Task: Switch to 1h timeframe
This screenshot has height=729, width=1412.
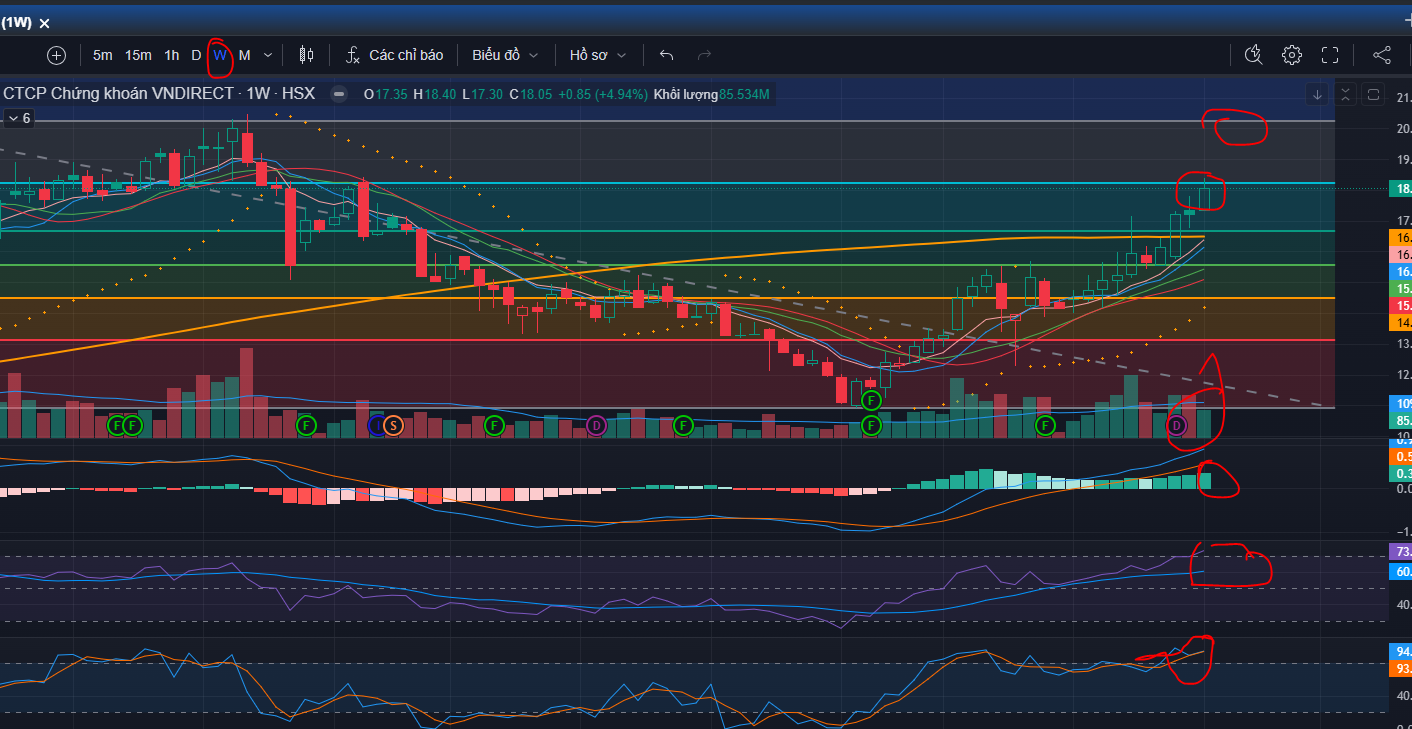Action: coord(172,55)
